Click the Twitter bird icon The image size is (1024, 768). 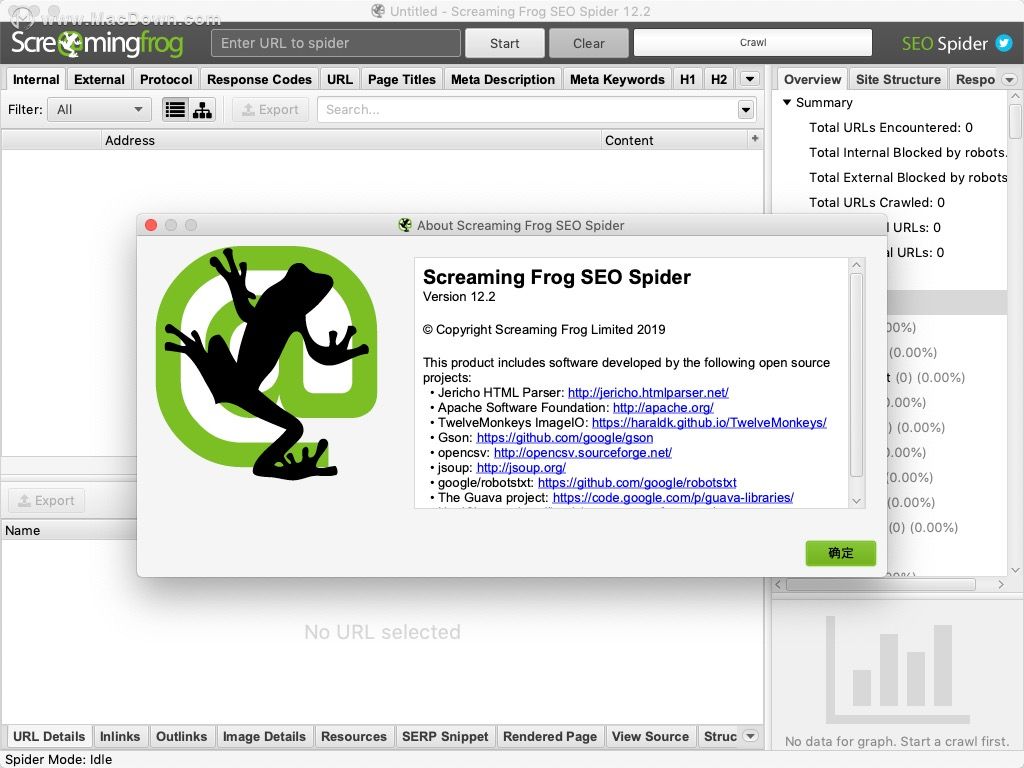(1004, 43)
